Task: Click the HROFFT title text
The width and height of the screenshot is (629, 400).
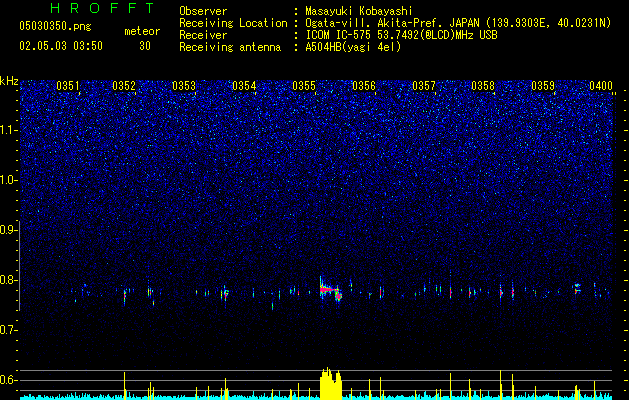Action: click(103, 8)
